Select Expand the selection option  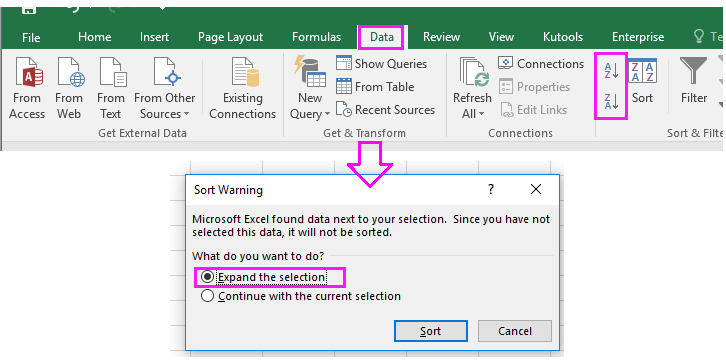coord(263,277)
